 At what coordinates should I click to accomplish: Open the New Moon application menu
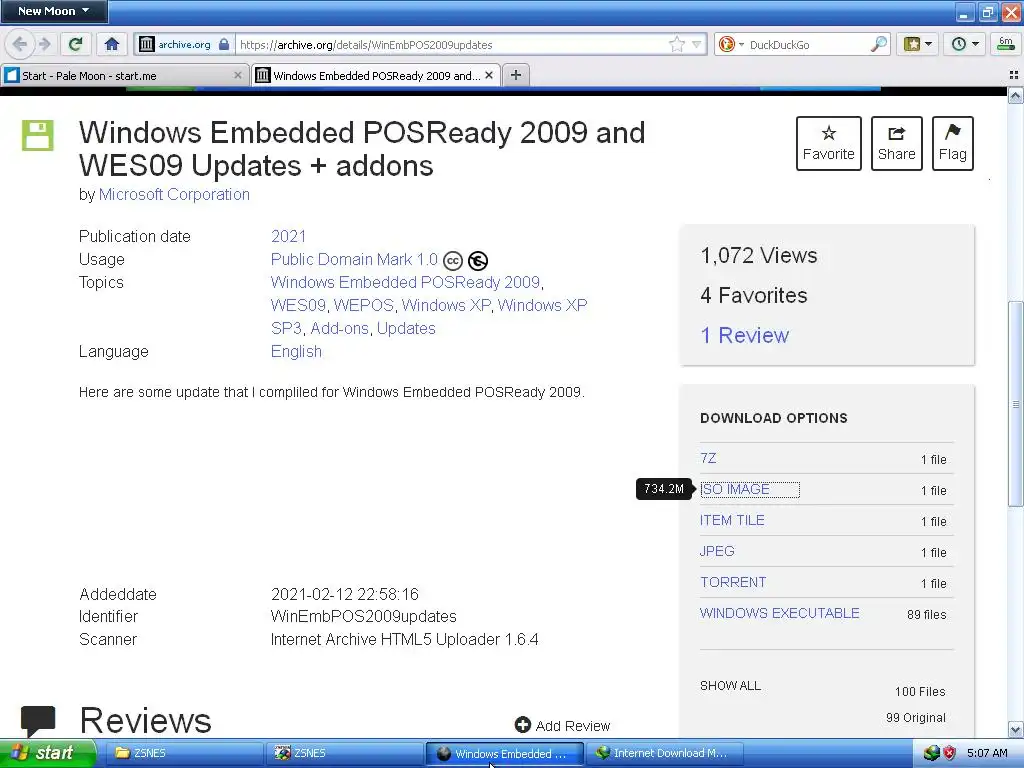(54, 11)
